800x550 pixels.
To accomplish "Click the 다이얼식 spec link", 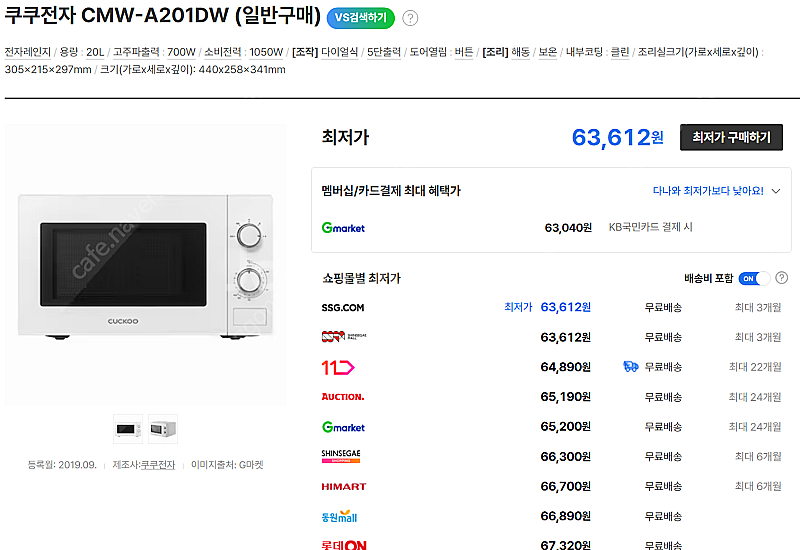I will (x=342, y=52).
